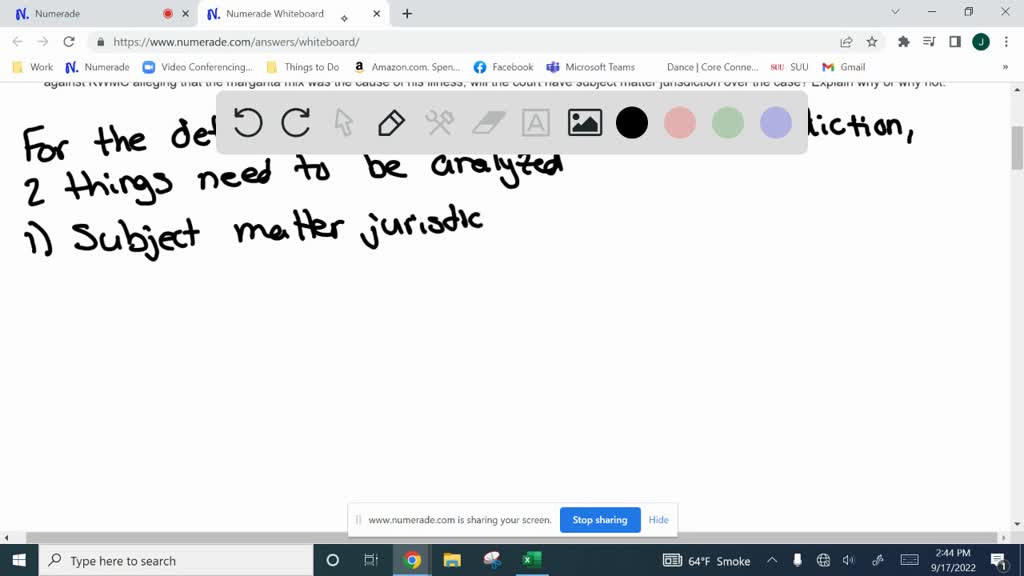
Task: Insert an image with the picture tool
Action: click(x=584, y=123)
